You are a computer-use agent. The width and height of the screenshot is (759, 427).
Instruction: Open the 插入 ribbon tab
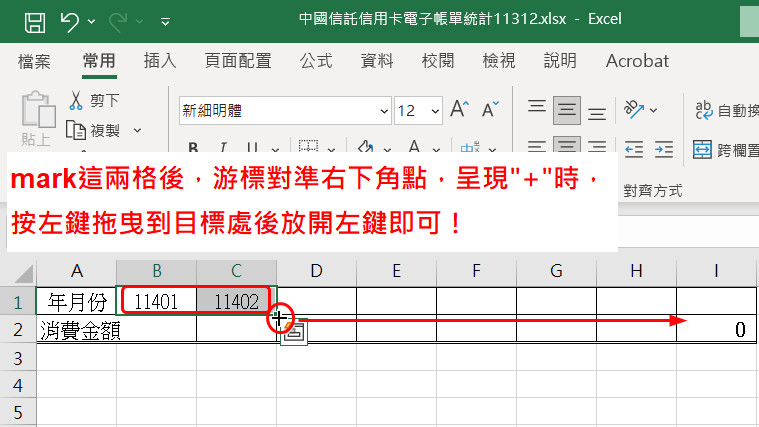pos(160,61)
